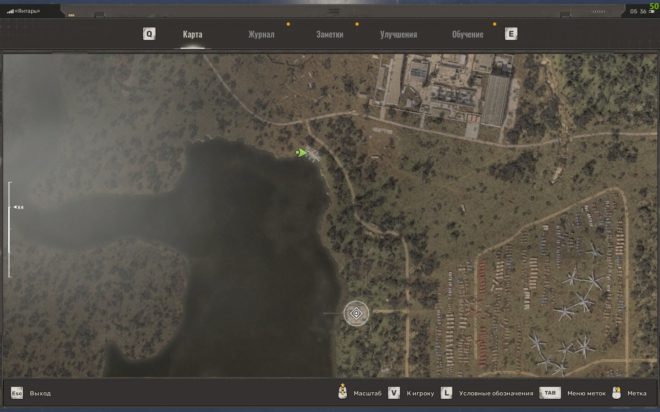Select the Обучение tab
The height and width of the screenshot is (412, 660).
467,35
